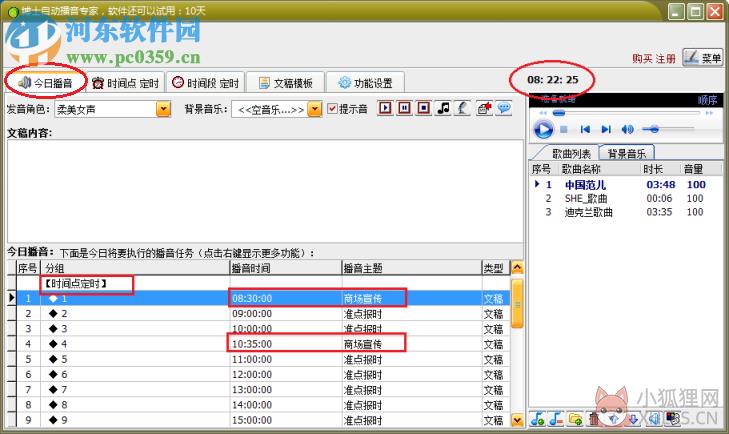This screenshot has width=729, height=434.
Task: Stop the music player playback
Action: pos(564,129)
